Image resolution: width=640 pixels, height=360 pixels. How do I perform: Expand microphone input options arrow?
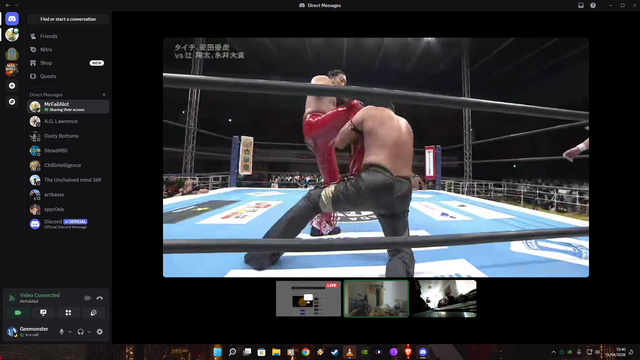[70, 332]
